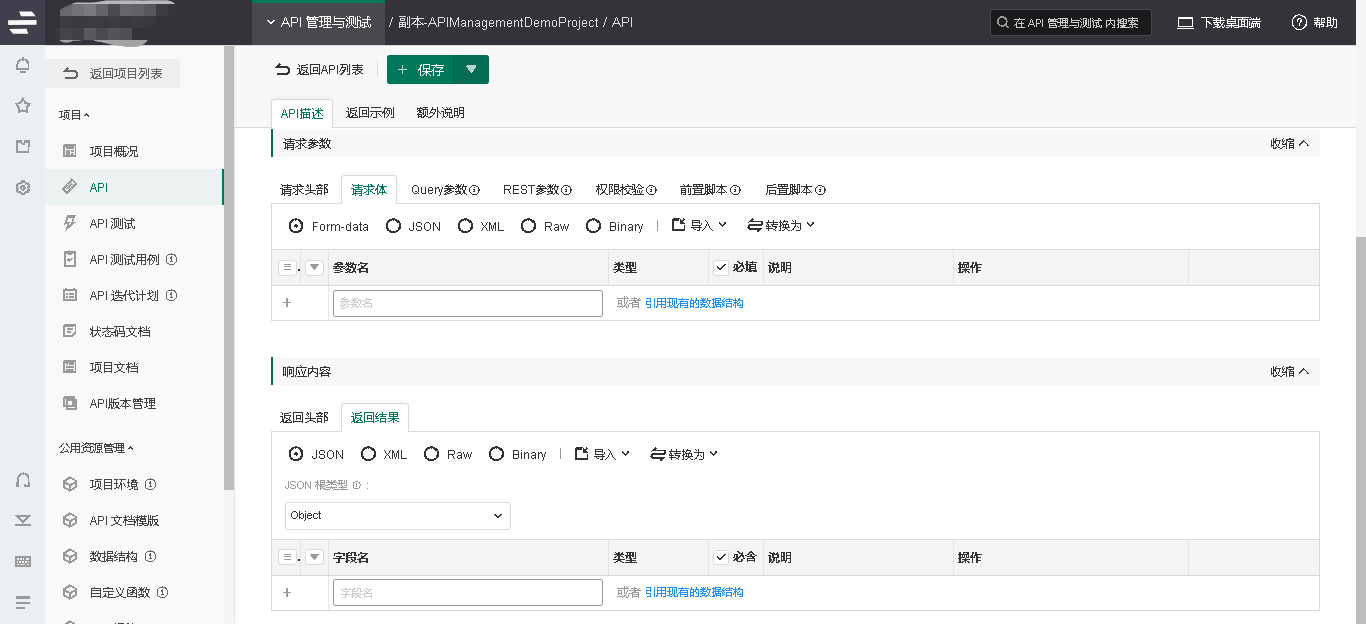This screenshot has height=624, width=1366.
Task: Switch to the 返回示例 tab
Action: (370, 113)
